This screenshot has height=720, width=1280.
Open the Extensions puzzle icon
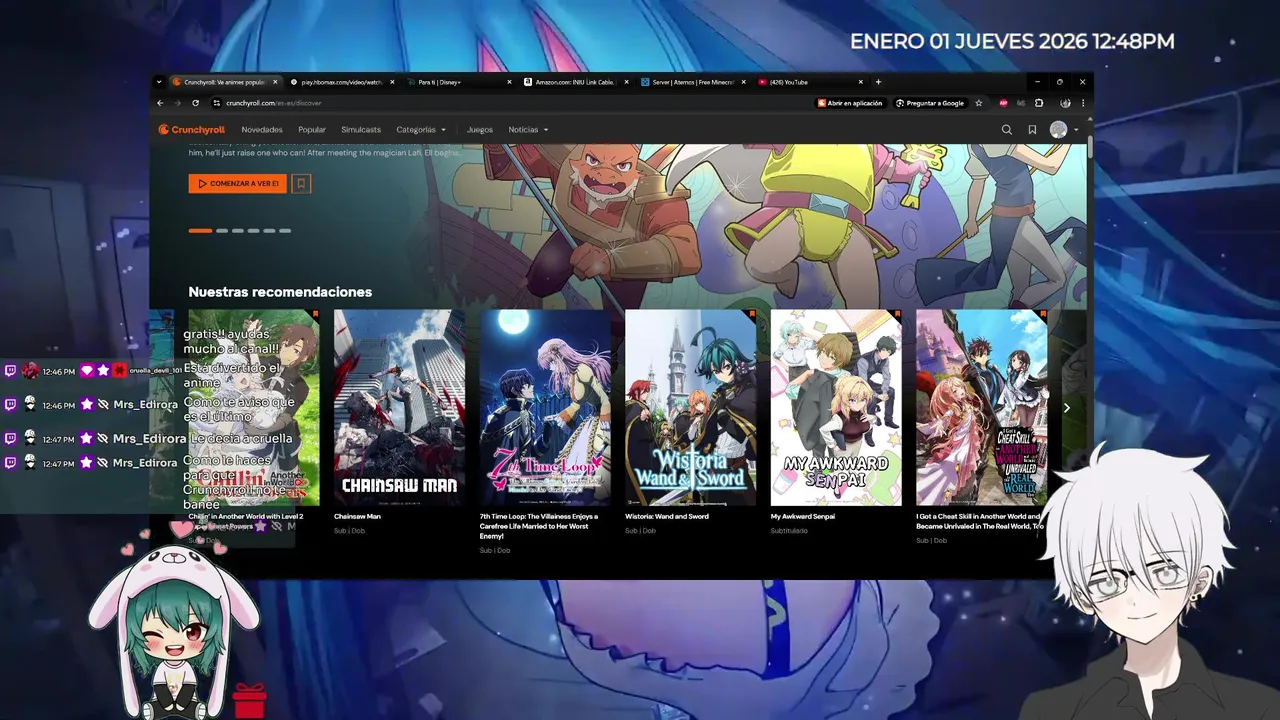pyautogui.click(x=1039, y=103)
